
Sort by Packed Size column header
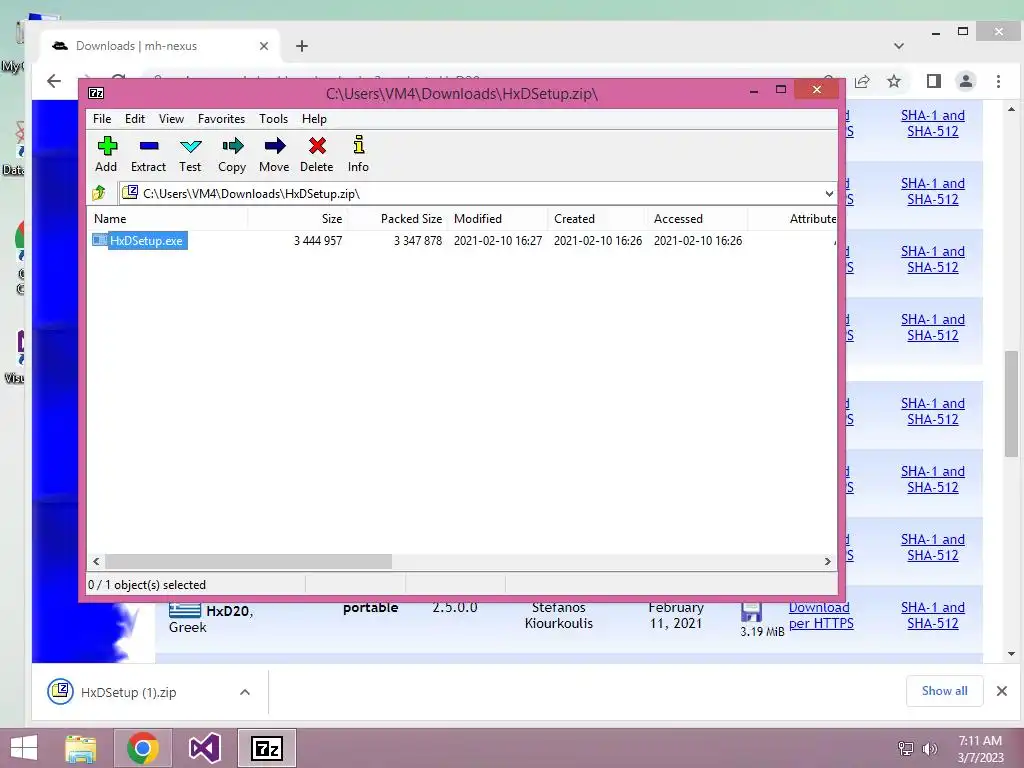click(x=397, y=219)
